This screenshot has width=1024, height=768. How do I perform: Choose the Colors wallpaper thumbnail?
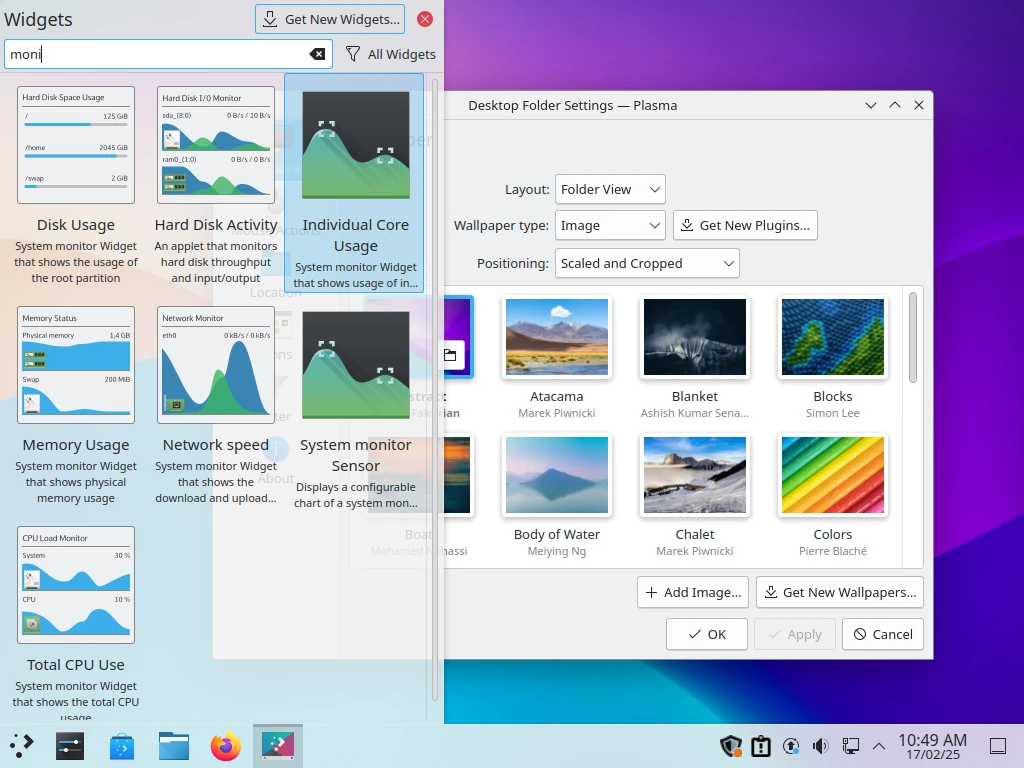click(833, 475)
